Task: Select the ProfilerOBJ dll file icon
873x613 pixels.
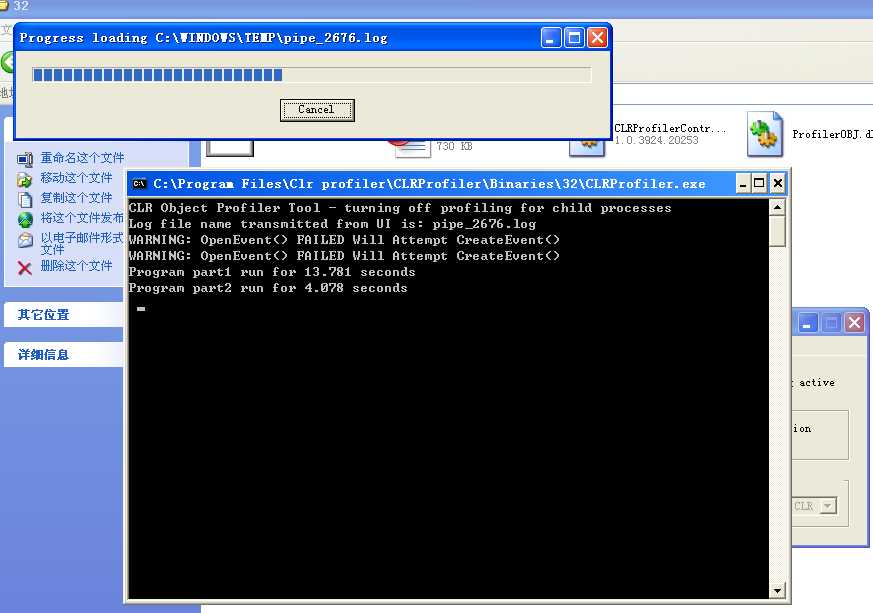Action: (765, 134)
